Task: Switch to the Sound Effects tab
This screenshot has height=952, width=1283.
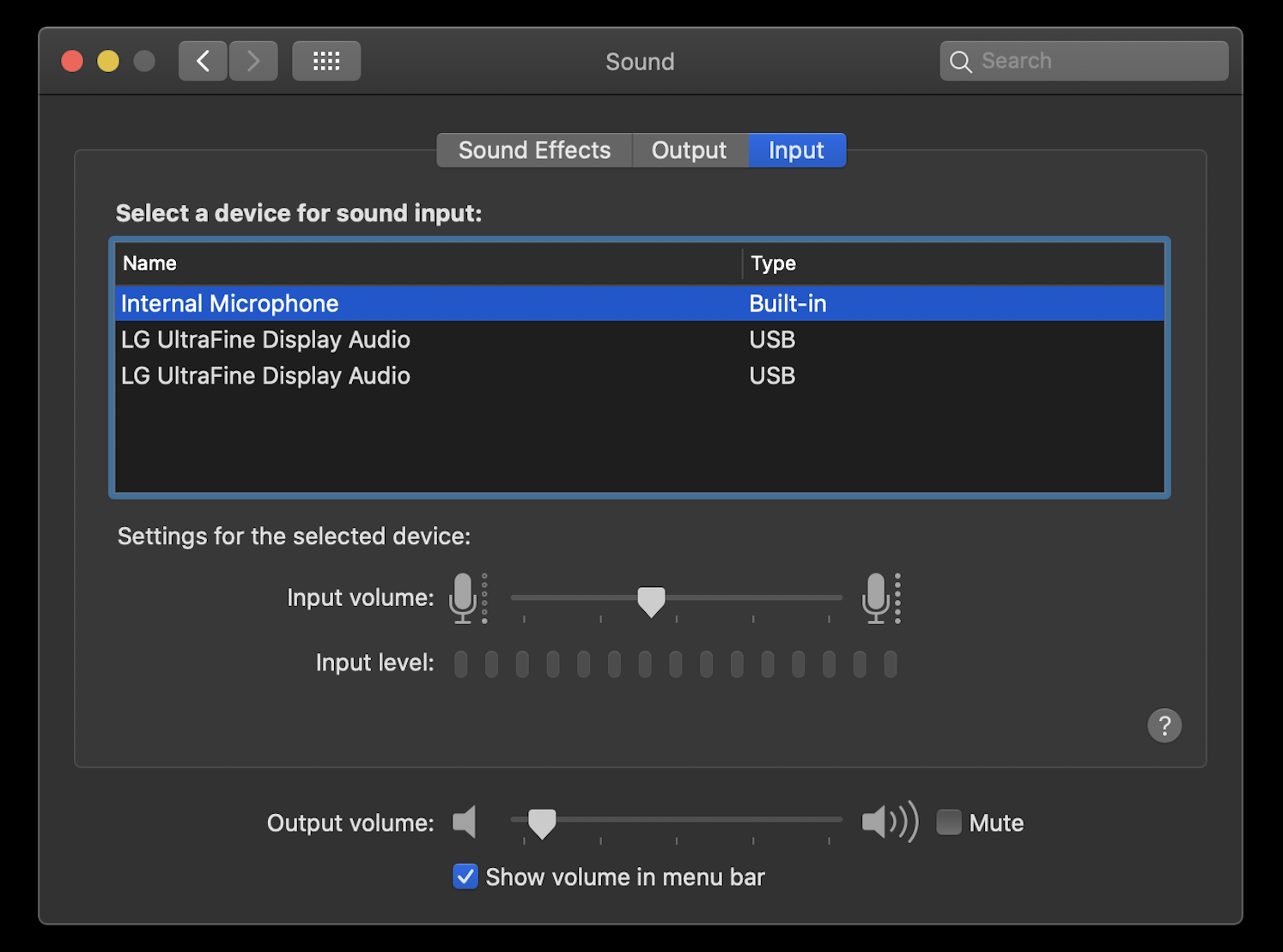Action: pos(533,149)
